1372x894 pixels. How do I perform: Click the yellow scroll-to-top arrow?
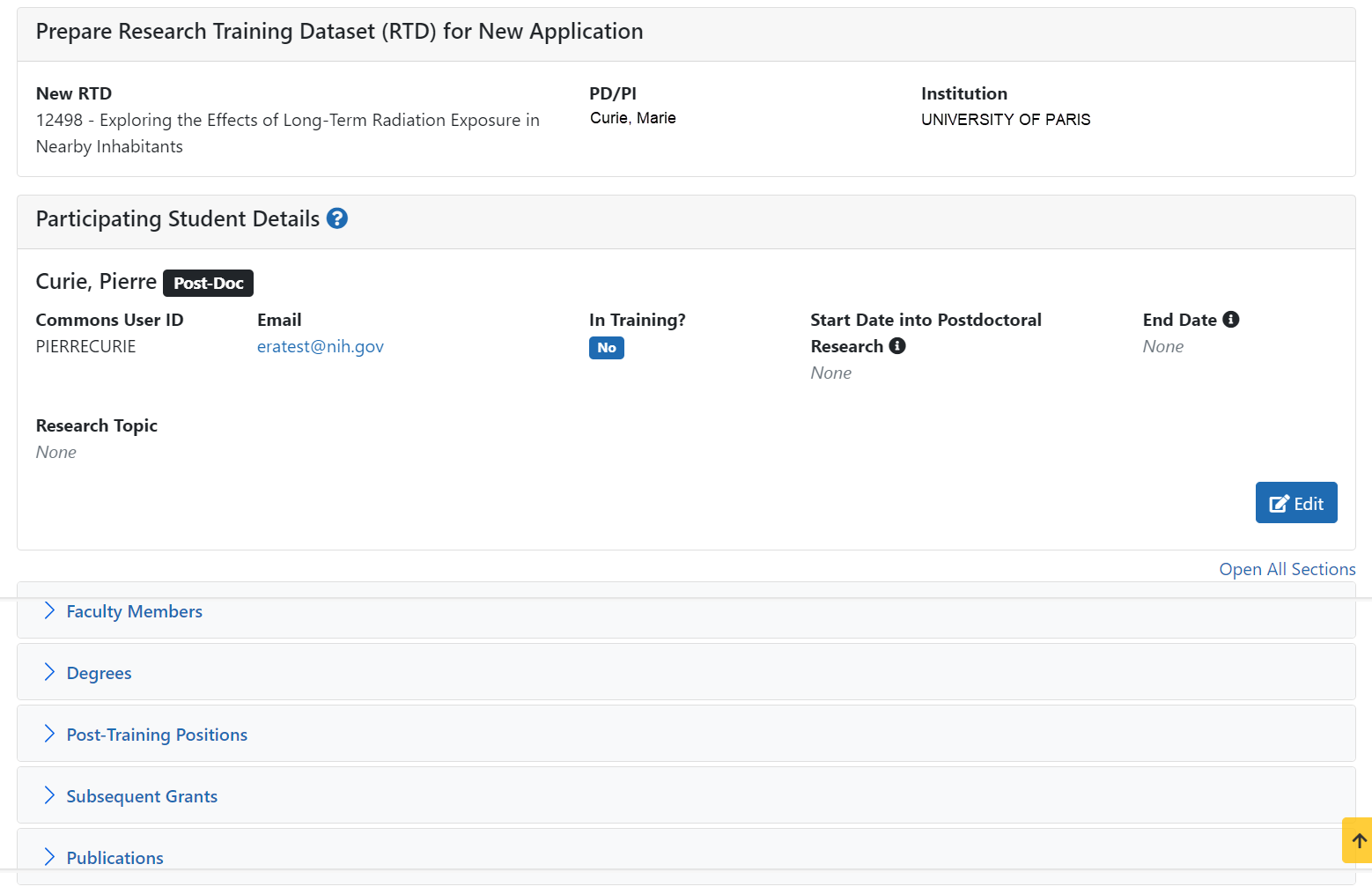[x=1358, y=840]
